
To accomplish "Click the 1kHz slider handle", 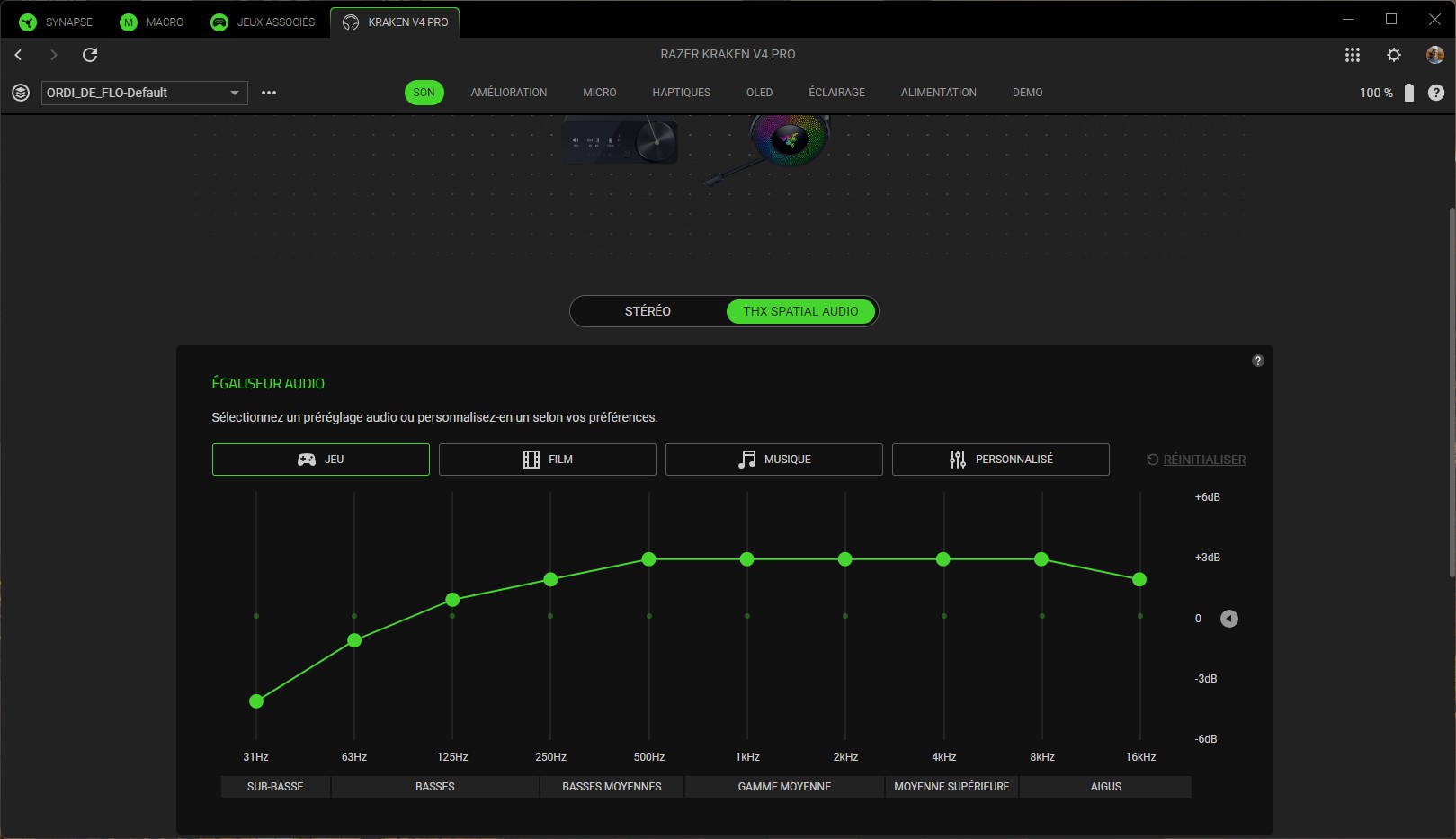I will pyautogui.click(x=746, y=559).
